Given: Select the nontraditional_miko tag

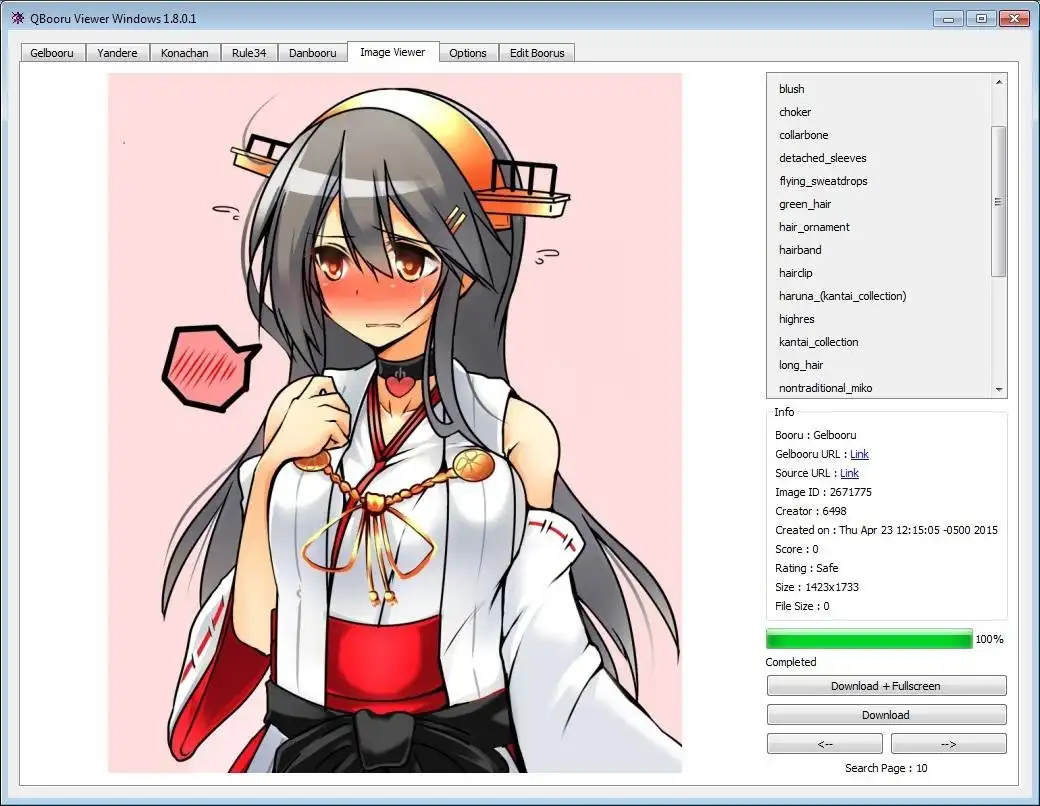Looking at the screenshot, I should tap(825, 388).
